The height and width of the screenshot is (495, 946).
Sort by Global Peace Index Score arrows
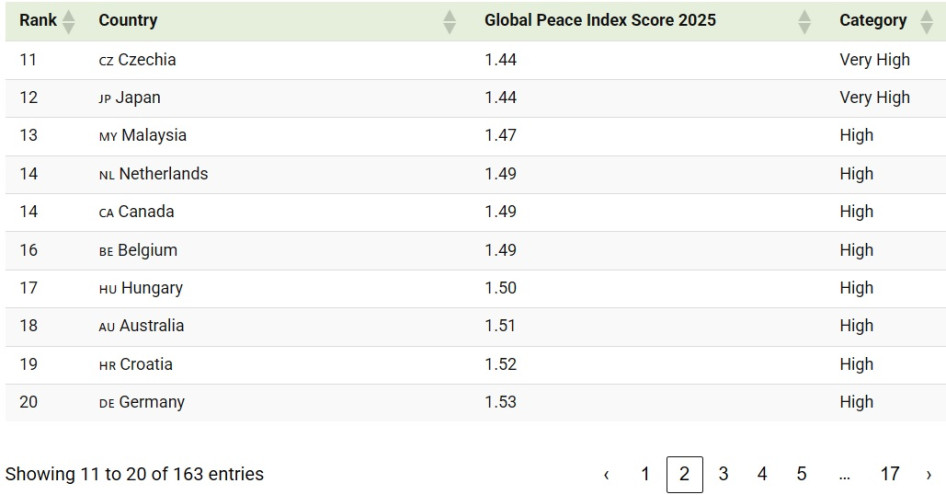(805, 21)
